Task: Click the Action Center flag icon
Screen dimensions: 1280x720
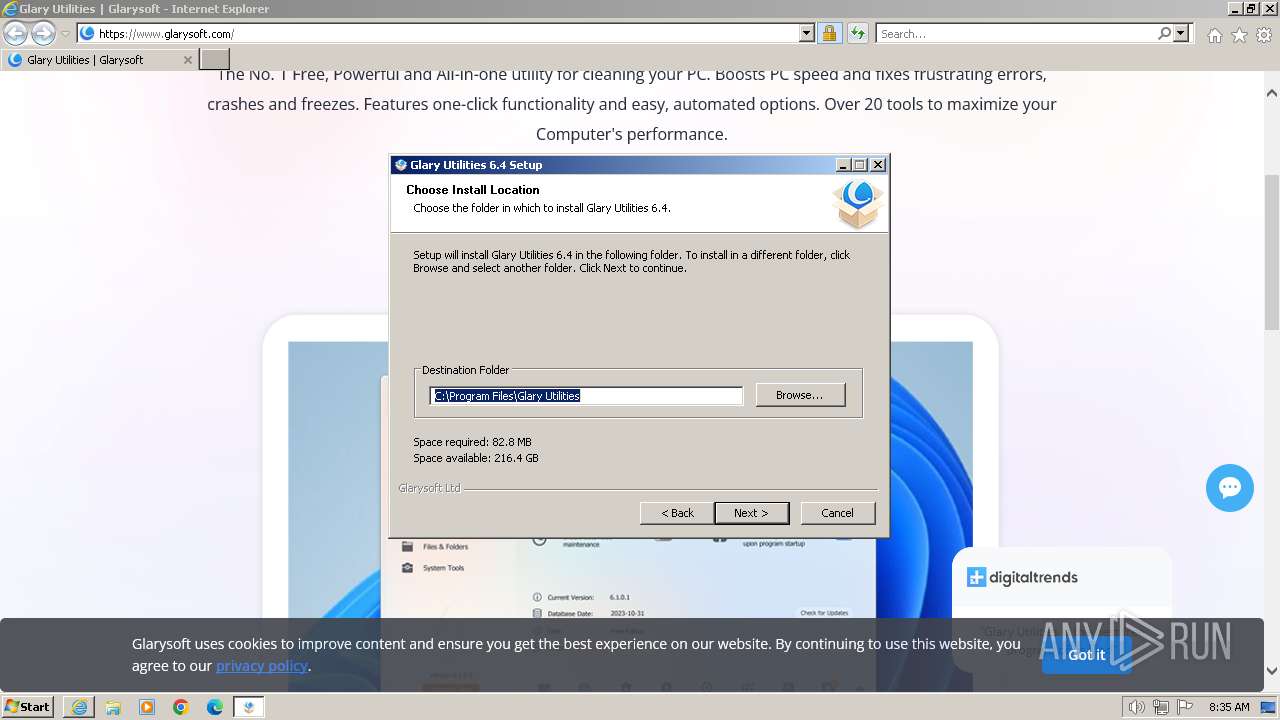Action: click(x=1184, y=707)
